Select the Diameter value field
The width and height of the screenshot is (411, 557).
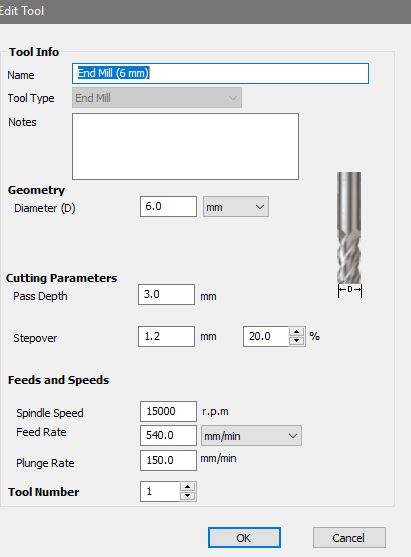(168, 206)
